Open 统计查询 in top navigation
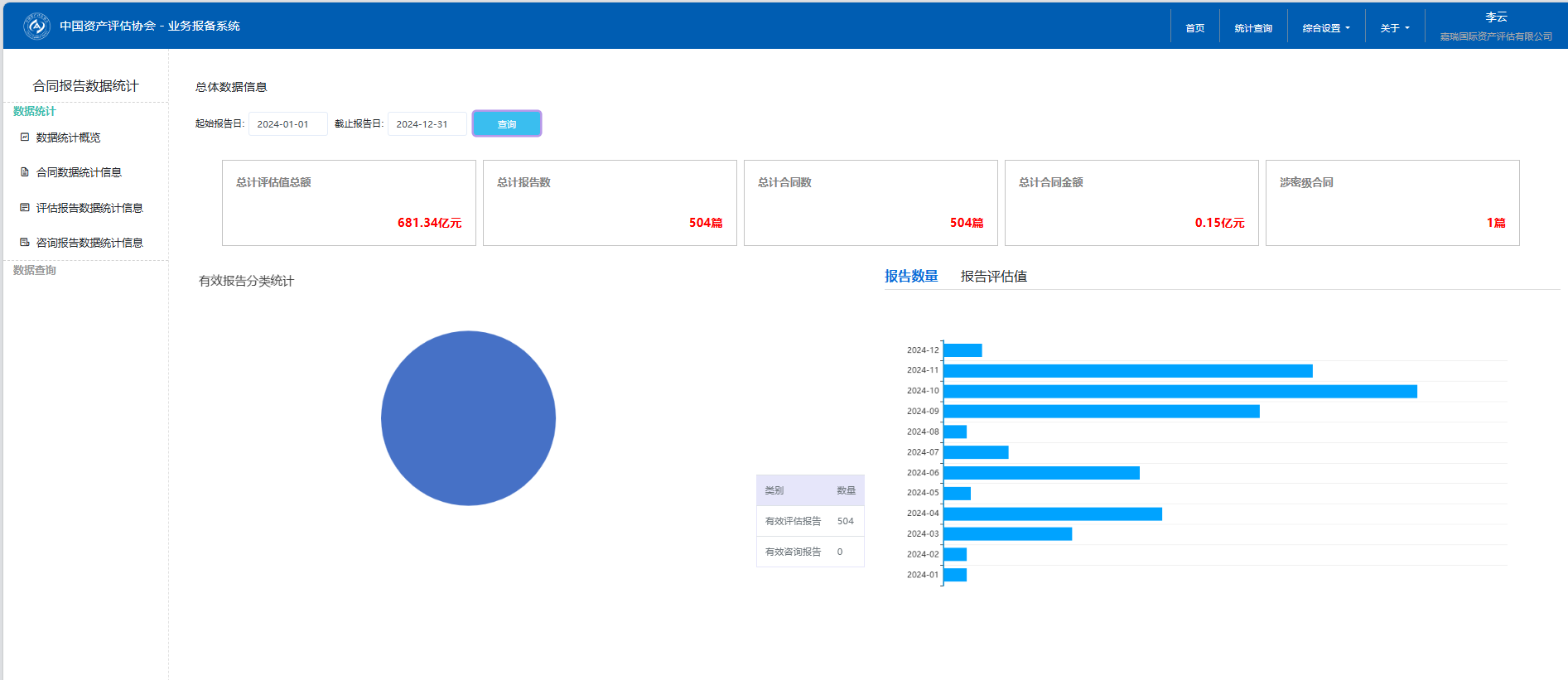The image size is (1568, 680). tap(1252, 28)
